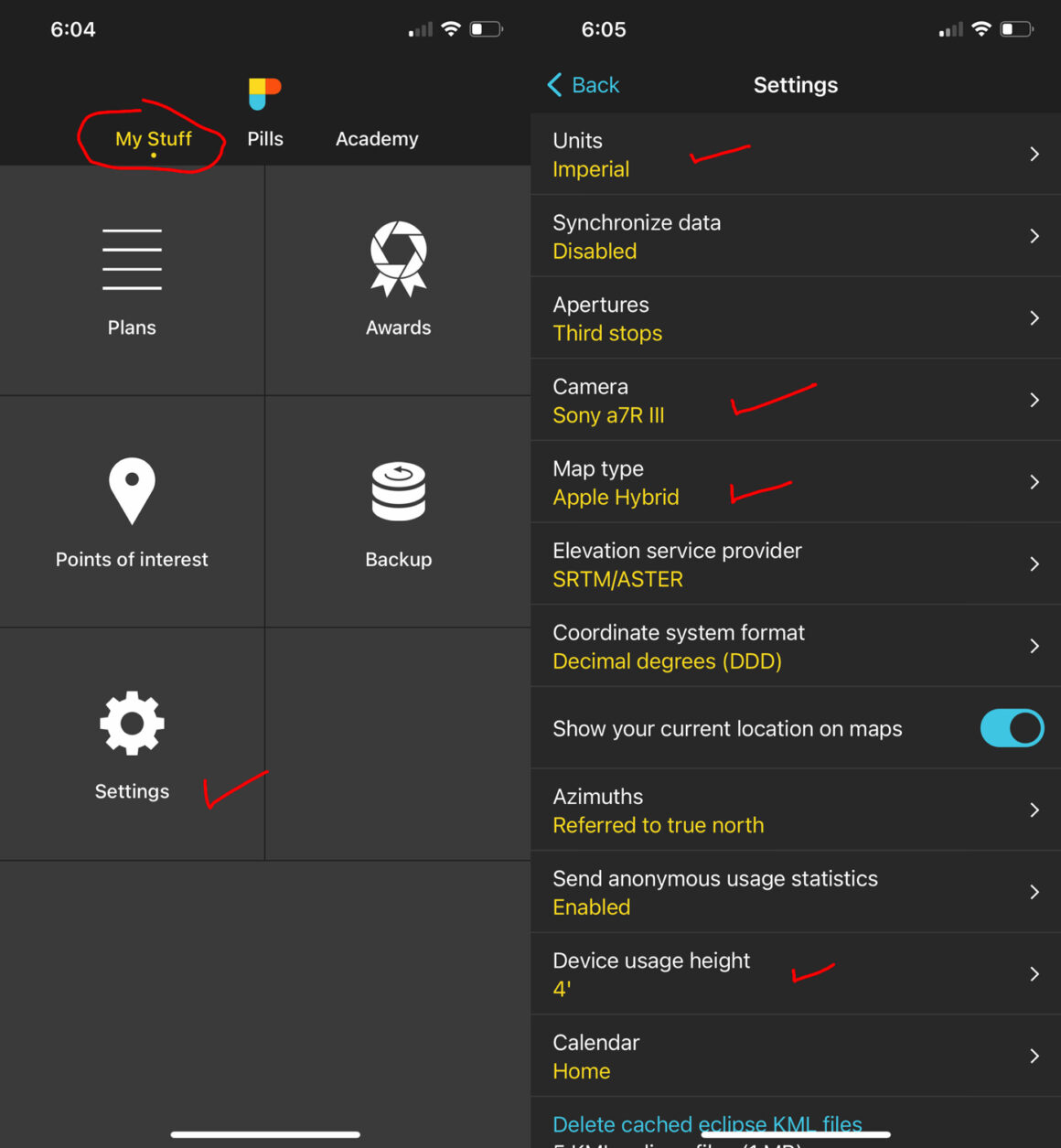1061x1148 pixels.
Task: Tap the PhotoPills logo icon
Action: point(264,93)
